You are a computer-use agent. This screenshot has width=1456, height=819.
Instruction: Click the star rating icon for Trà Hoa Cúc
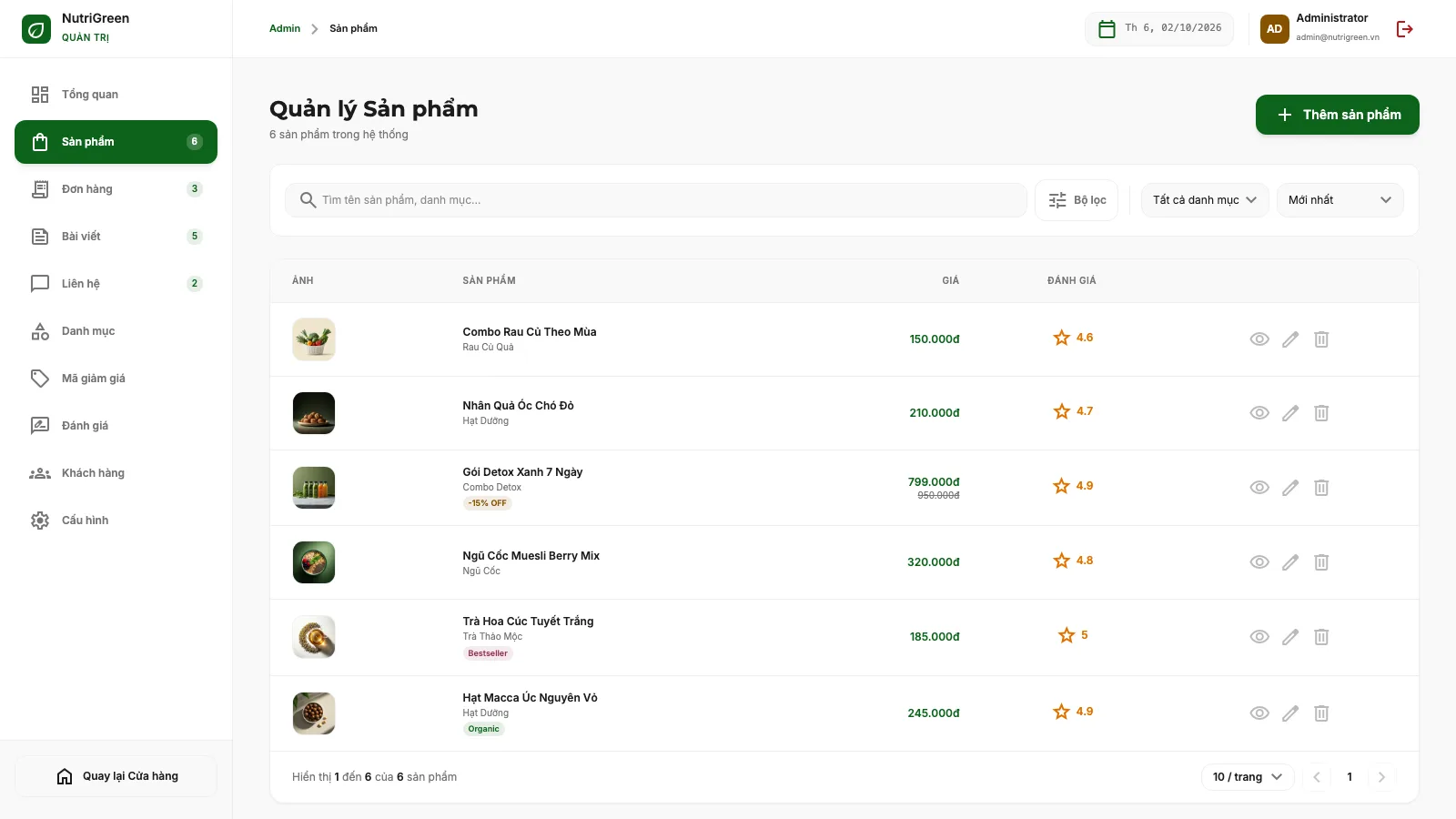(1067, 635)
